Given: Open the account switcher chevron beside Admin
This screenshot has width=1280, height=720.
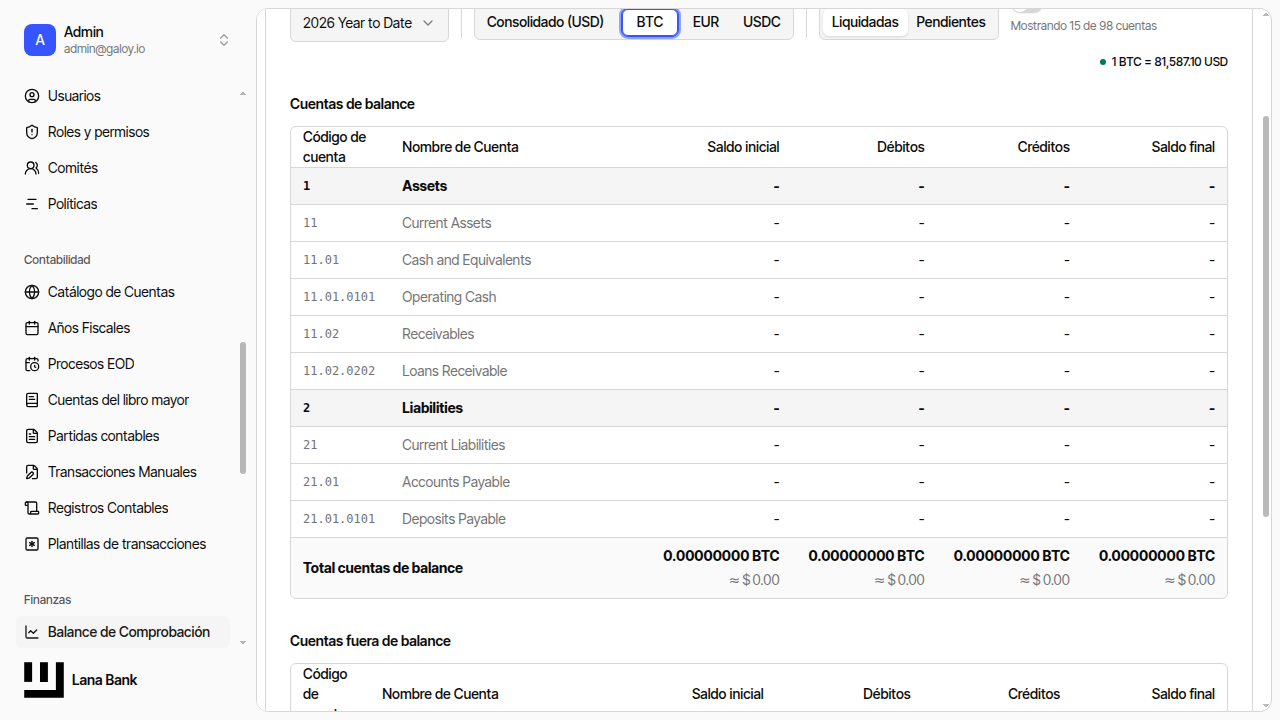Looking at the screenshot, I should pyautogui.click(x=224, y=40).
